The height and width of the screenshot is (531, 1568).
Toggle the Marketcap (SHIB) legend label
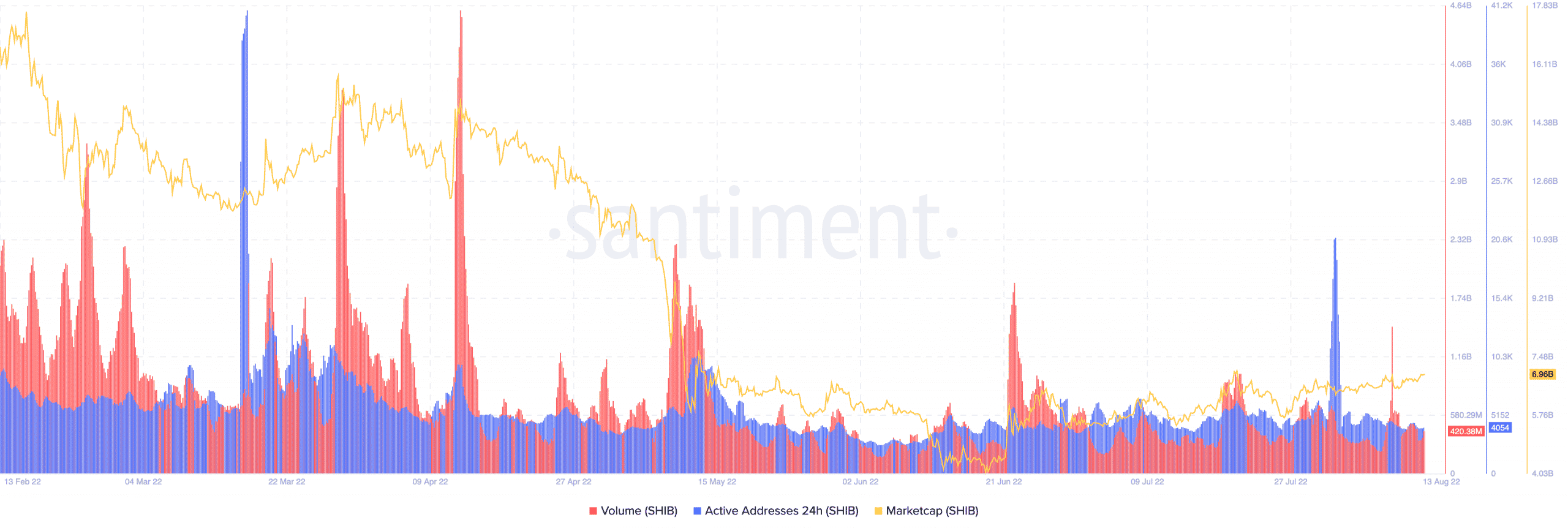click(932, 511)
